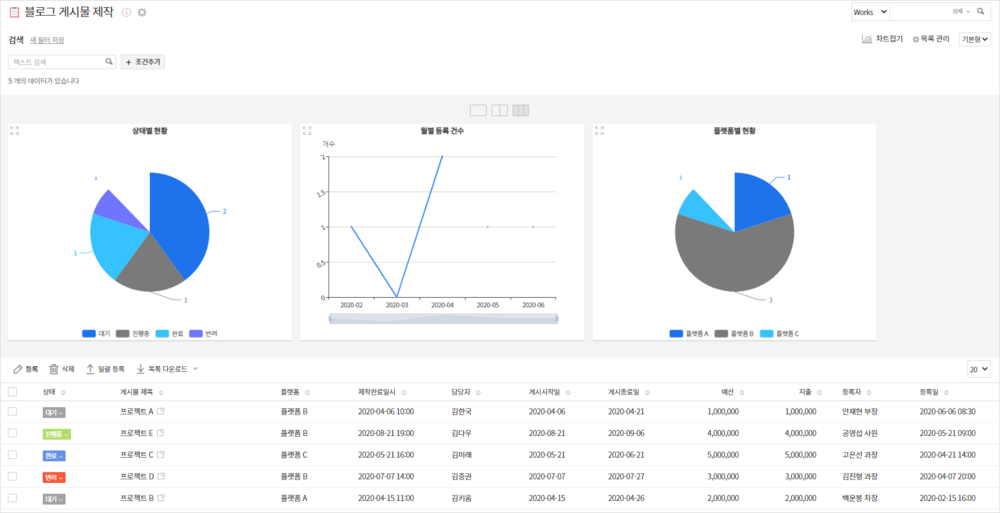This screenshot has width=1000, height=513.
Task: Open the 기본형 view type dropdown
Action: coord(974,40)
